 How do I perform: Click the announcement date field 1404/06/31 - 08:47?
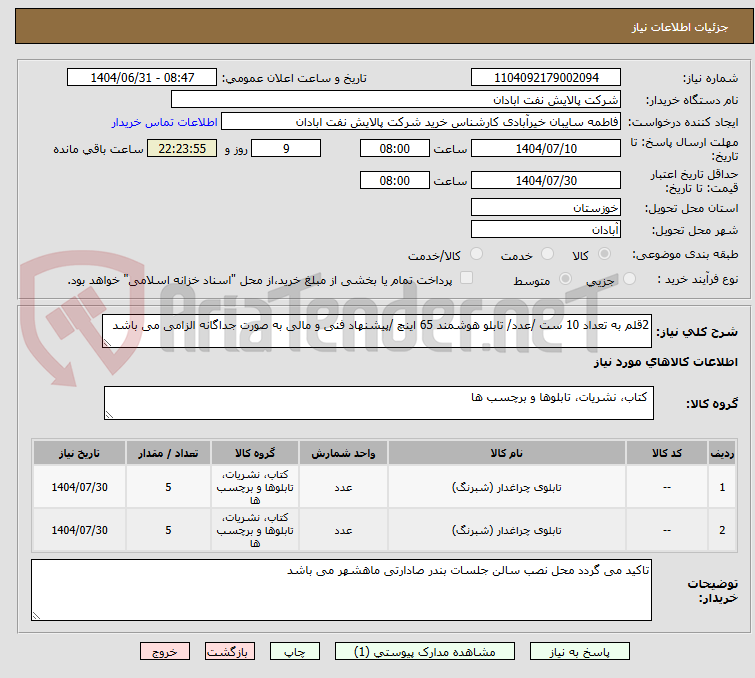point(142,77)
